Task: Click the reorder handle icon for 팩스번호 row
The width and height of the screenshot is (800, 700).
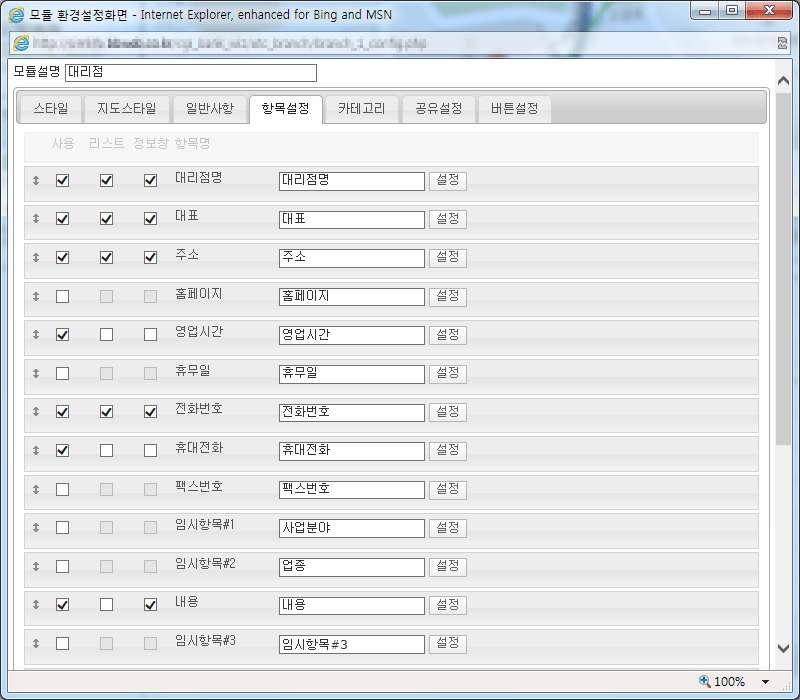Action: 36,489
